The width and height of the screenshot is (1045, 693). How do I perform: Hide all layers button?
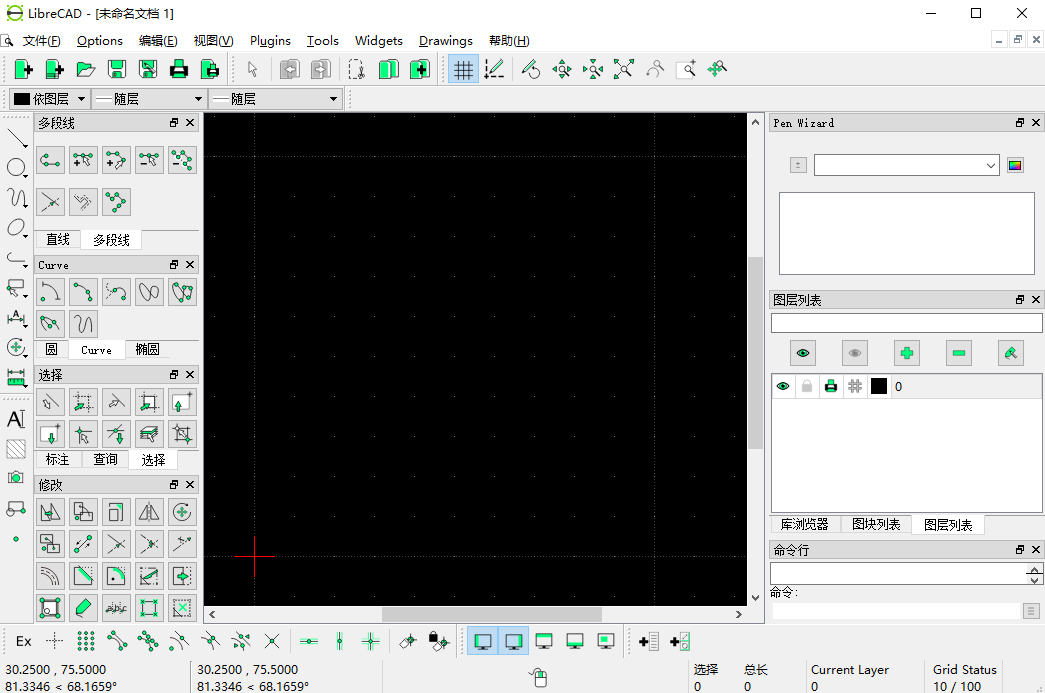[854, 353]
